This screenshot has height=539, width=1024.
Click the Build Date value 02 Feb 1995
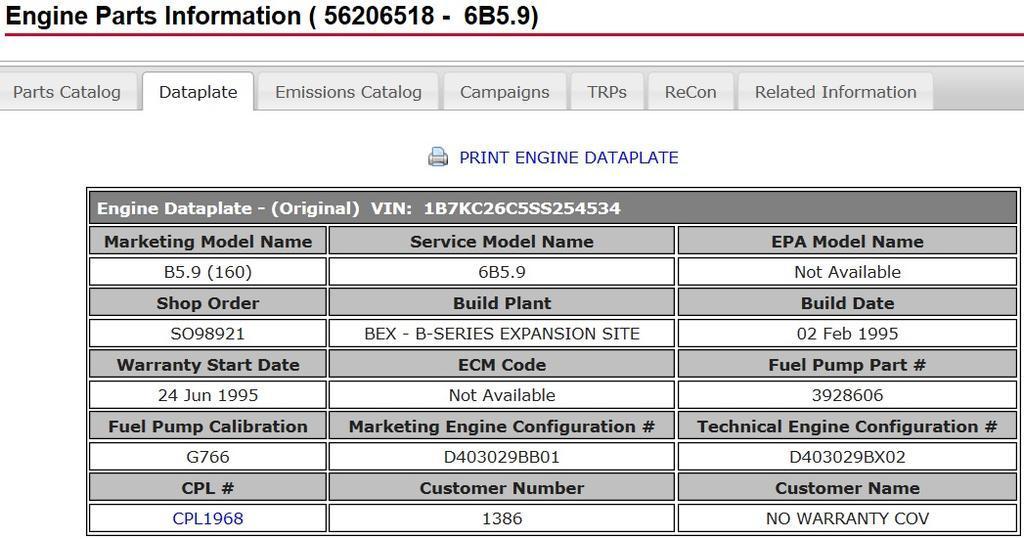(847, 333)
